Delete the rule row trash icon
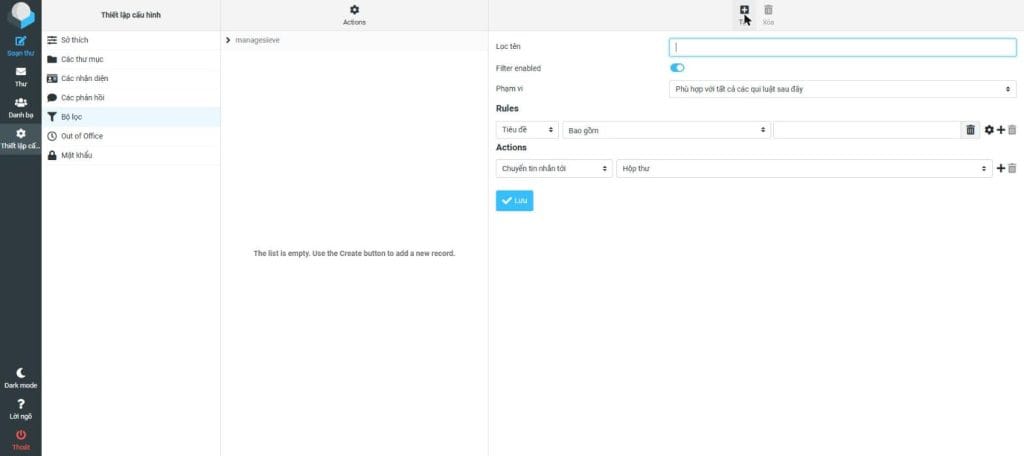This screenshot has height=456, width=1024. tap(1012, 130)
